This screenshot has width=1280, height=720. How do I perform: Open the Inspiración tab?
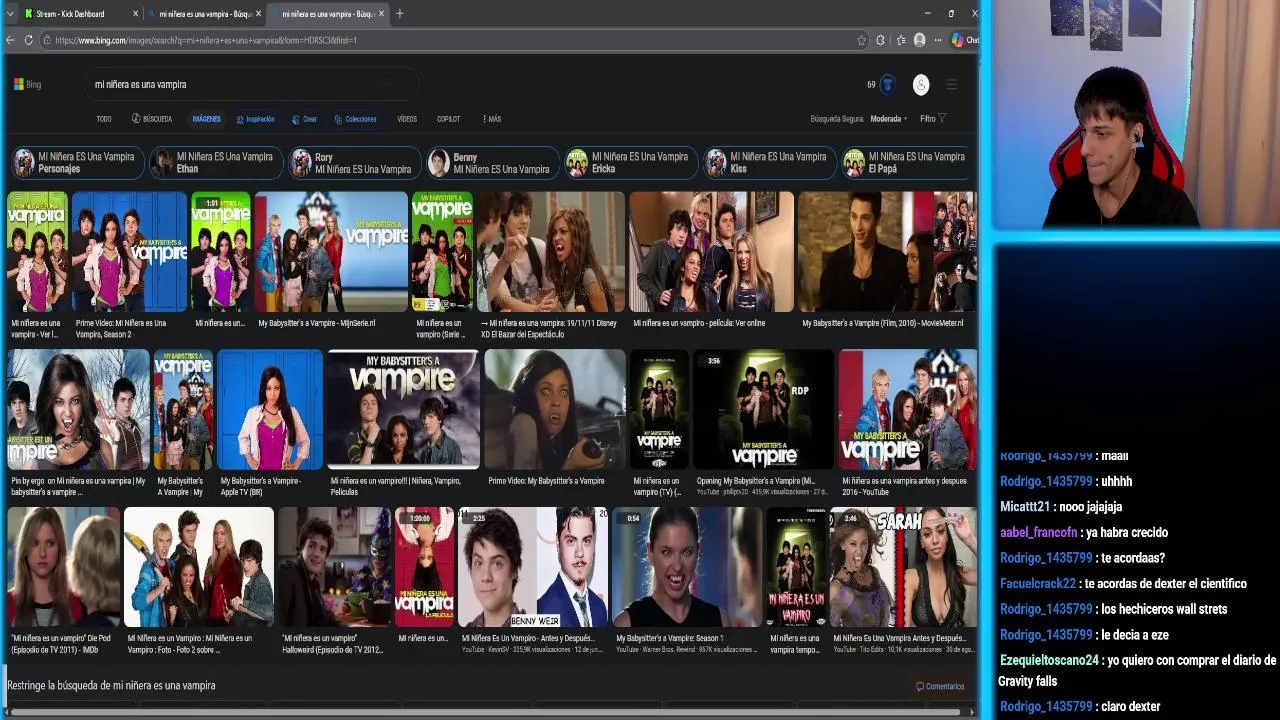[255, 119]
